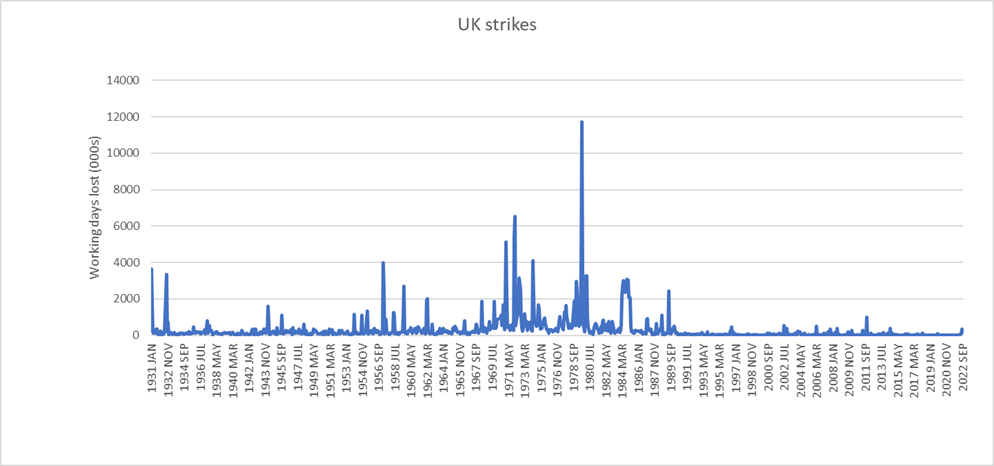Click the "1978 SEP" x-axis label
The image size is (994, 466).
[x=574, y=368]
